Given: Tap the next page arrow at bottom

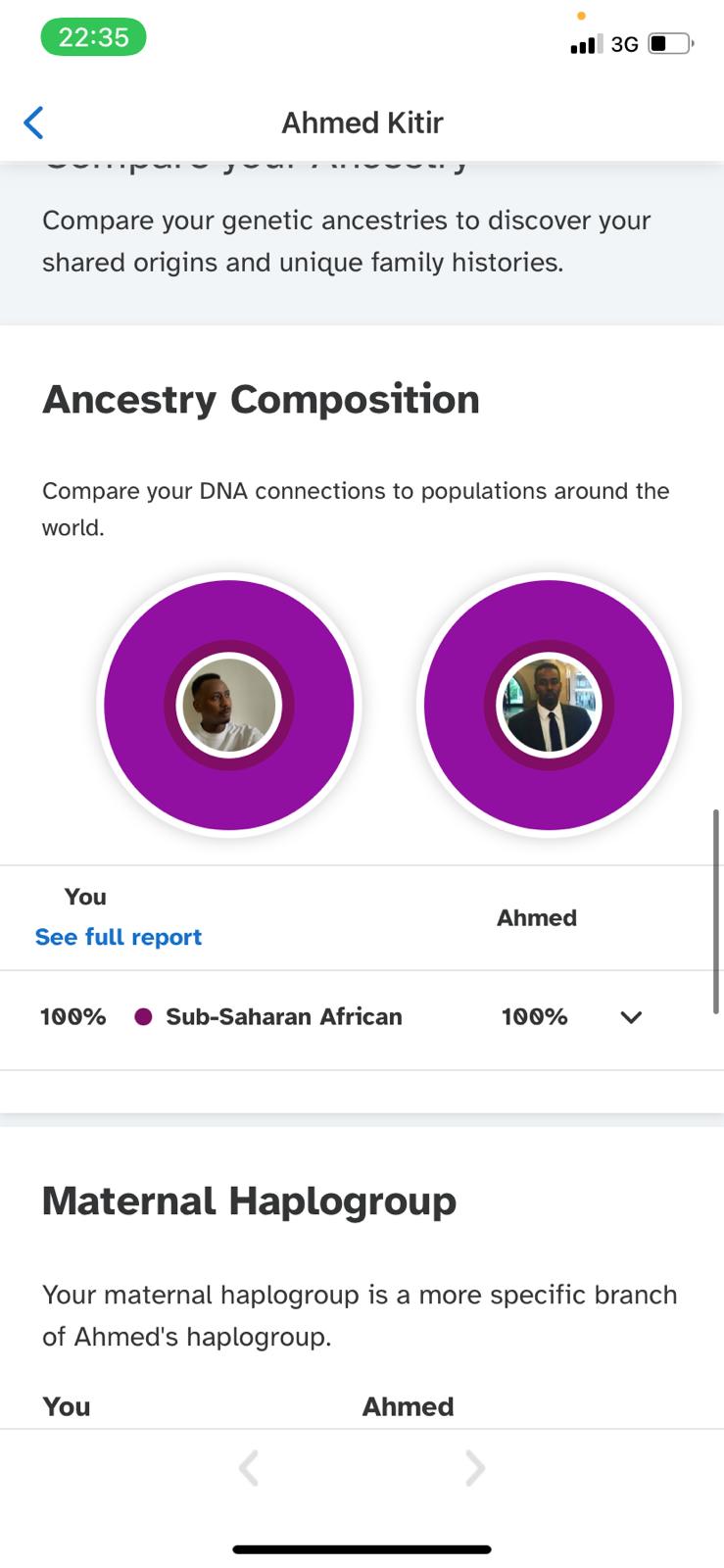Looking at the screenshot, I should click(475, 1468).
